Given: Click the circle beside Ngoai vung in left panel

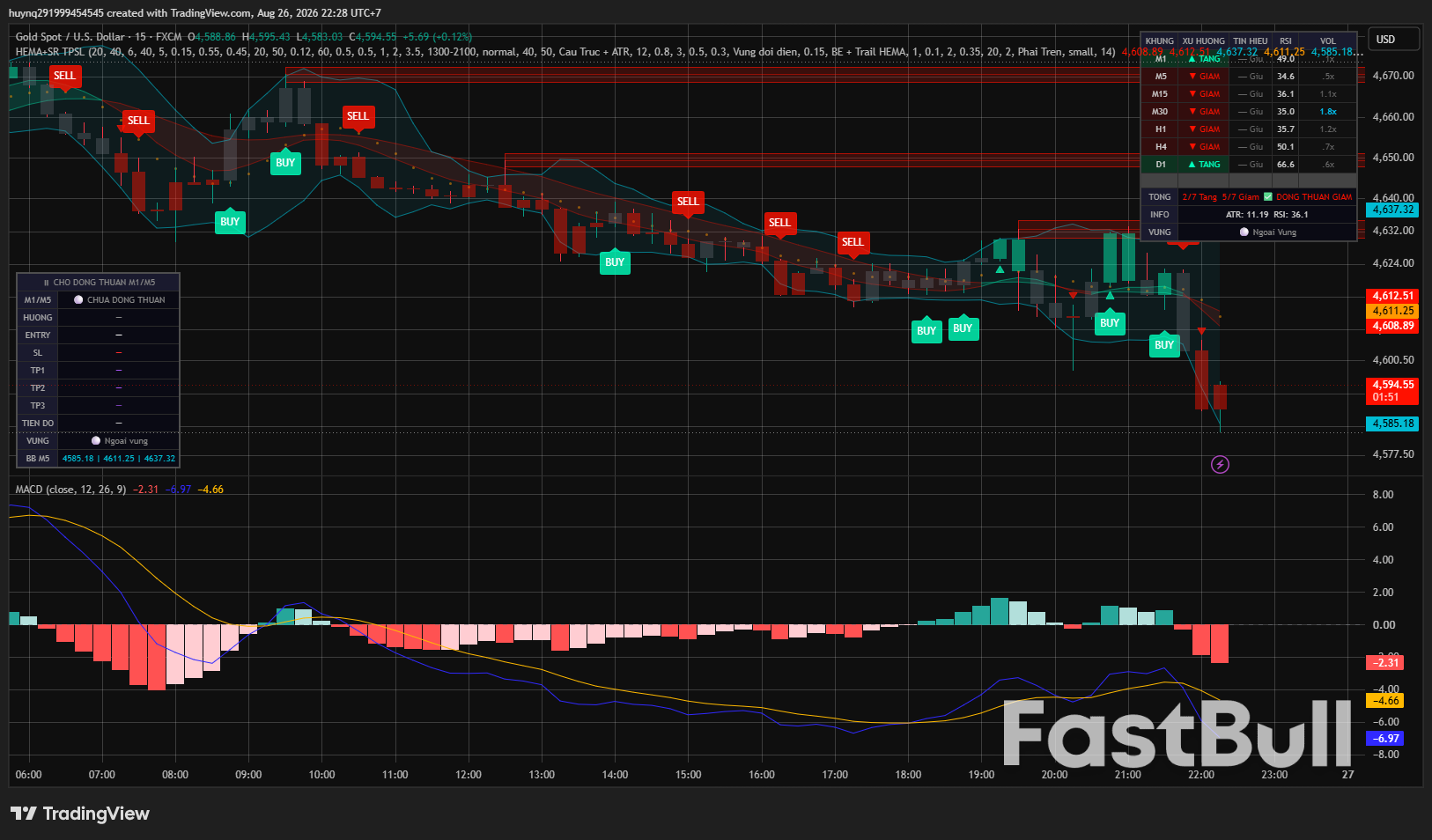Looking at the screenshot, I should click(x=96, y=441).
